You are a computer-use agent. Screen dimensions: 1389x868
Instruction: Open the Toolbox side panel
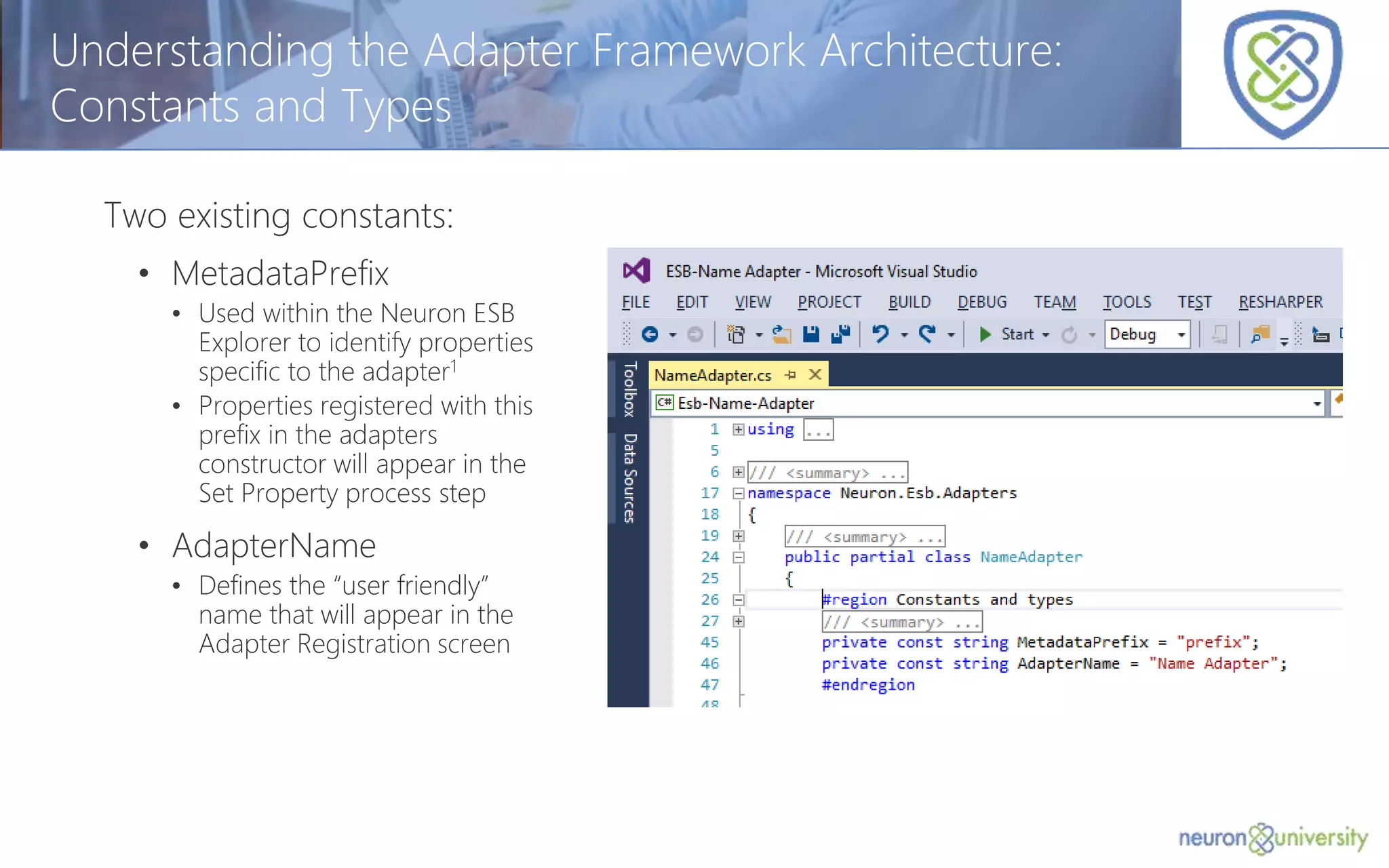pos(629,389)
